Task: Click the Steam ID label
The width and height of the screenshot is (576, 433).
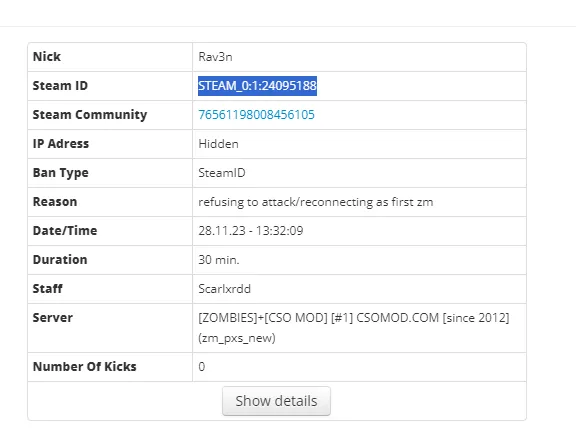Action: [60, 86]
